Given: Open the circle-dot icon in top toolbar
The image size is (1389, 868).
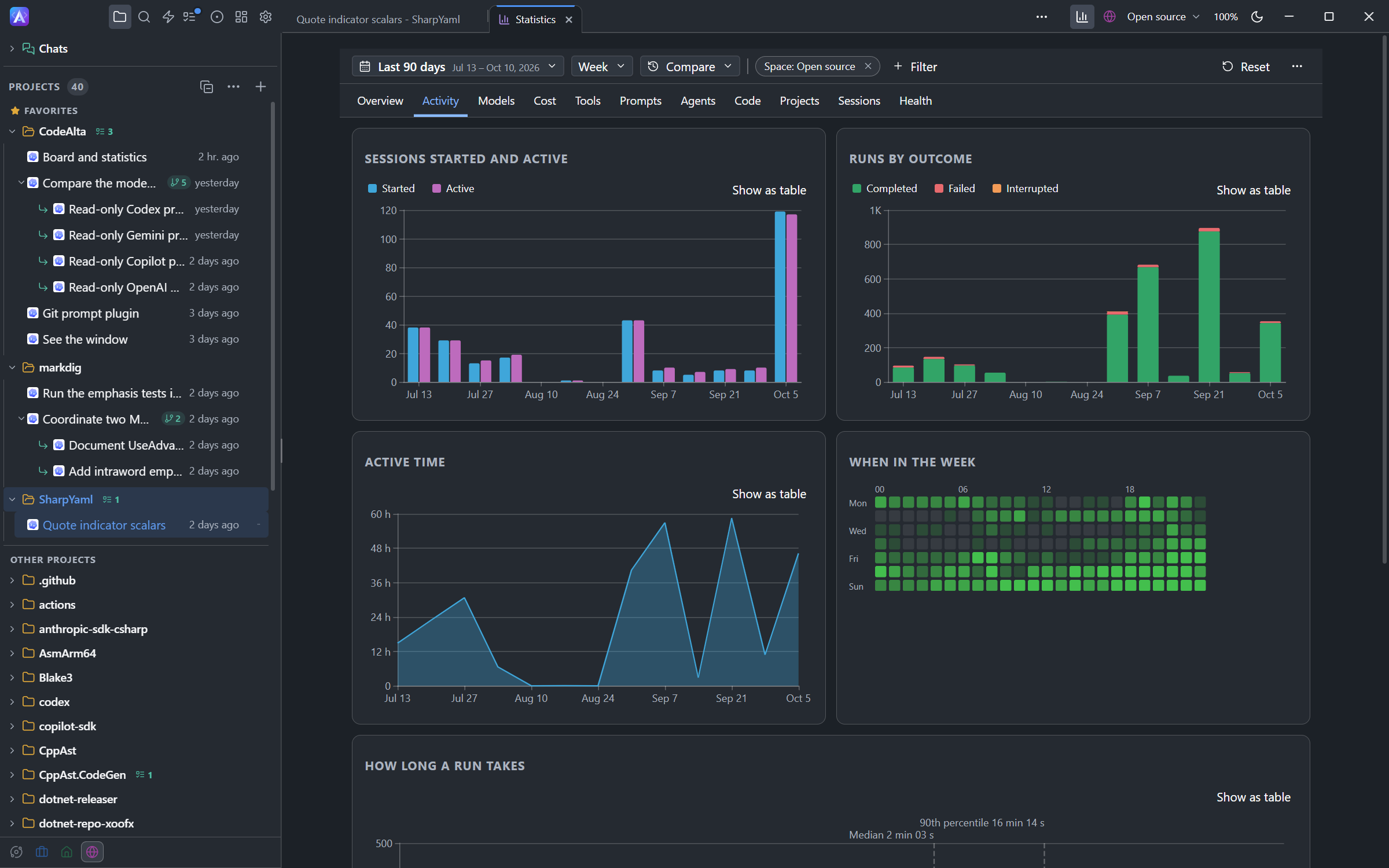Looking at the screenshot, I should 217,17.
